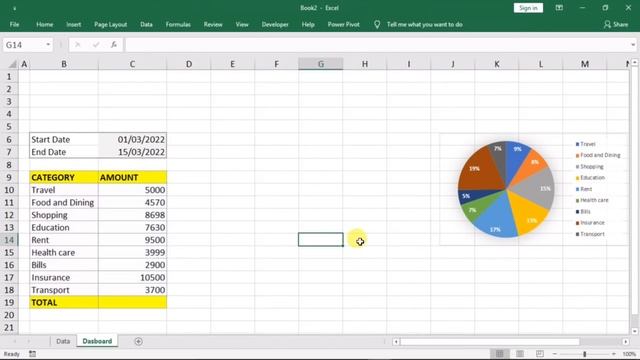Viewport: 640px width, 360px height.
Task: Click the Travel legend entry
Action: 586,144
